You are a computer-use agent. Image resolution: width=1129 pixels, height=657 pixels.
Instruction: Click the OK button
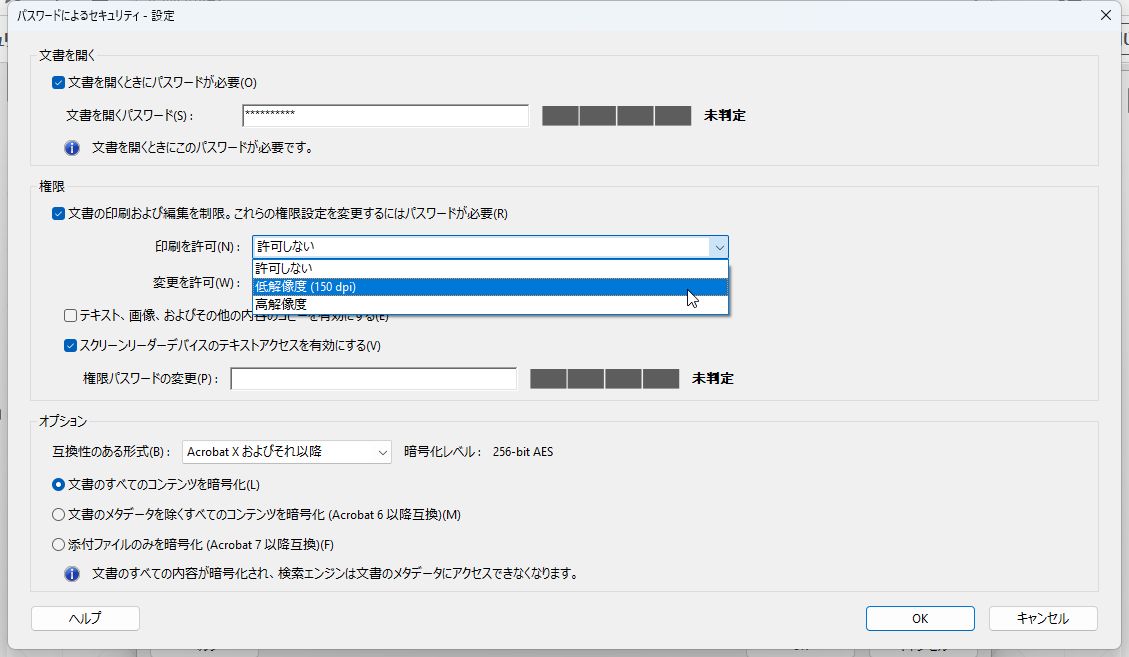[918, 618]
